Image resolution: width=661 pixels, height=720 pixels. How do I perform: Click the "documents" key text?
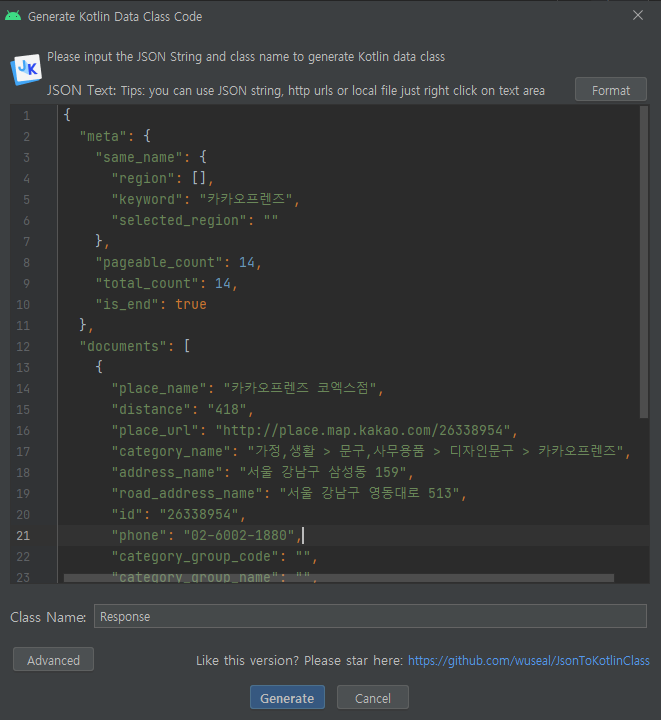pyautogui.click(x=123, y=346)
